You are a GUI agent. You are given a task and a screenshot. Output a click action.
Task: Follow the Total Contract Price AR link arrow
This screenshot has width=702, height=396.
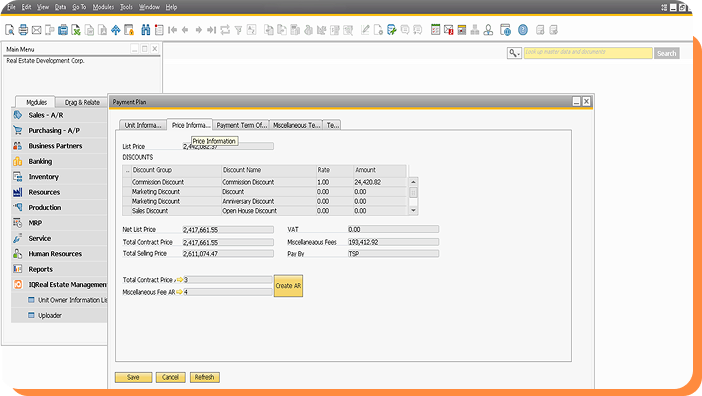point(180,280)
